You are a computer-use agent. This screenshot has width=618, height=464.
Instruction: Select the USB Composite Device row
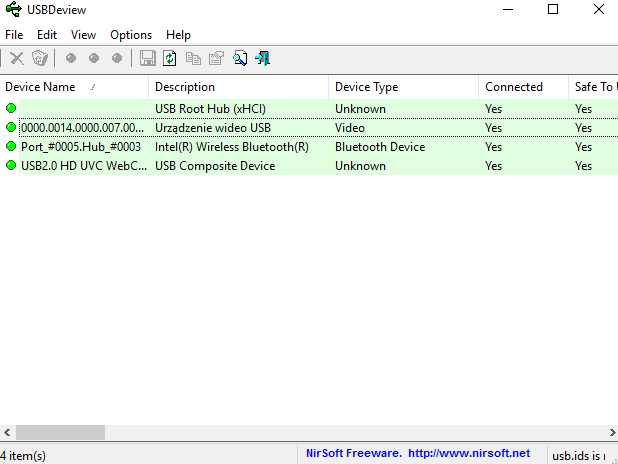[x=309, y=166]
